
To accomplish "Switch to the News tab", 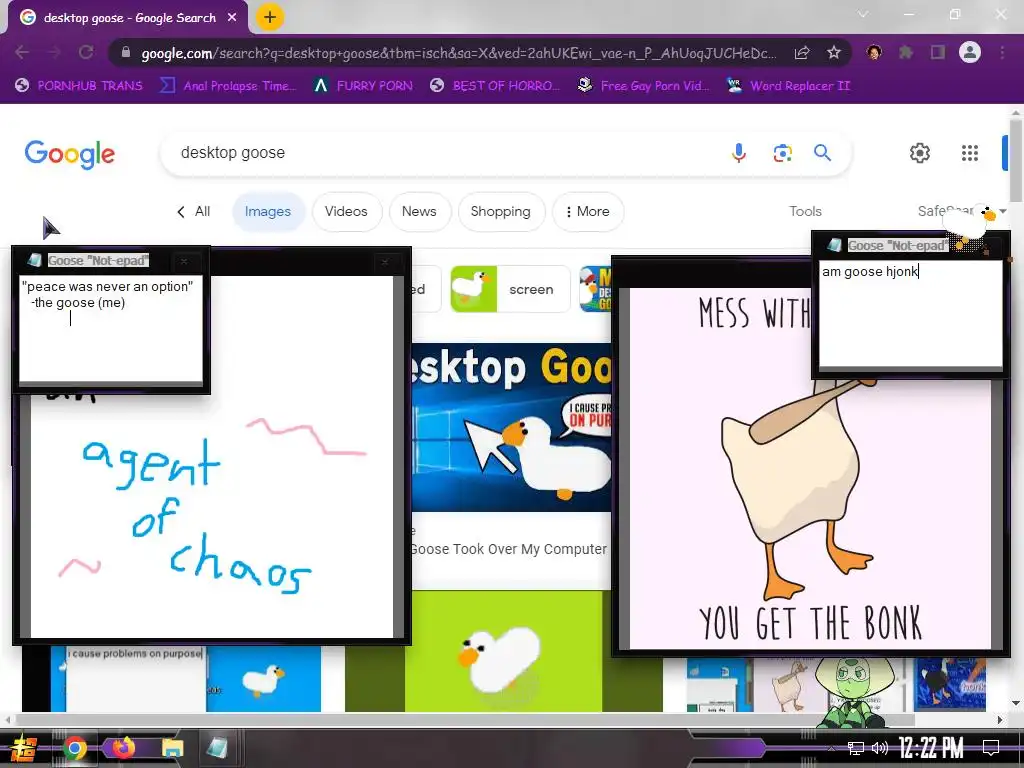I will (x=419, y=212).
